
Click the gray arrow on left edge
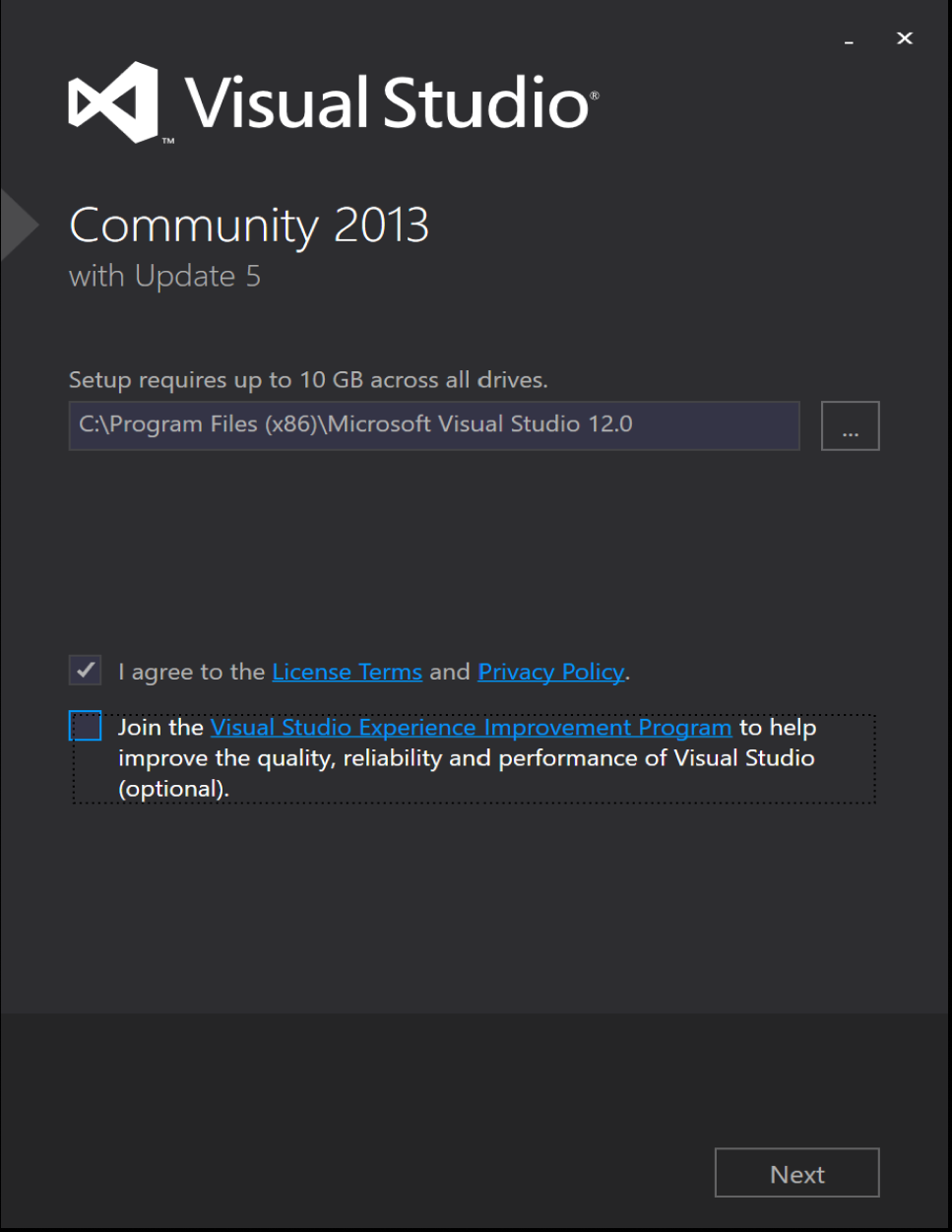[x=17, y=226]
